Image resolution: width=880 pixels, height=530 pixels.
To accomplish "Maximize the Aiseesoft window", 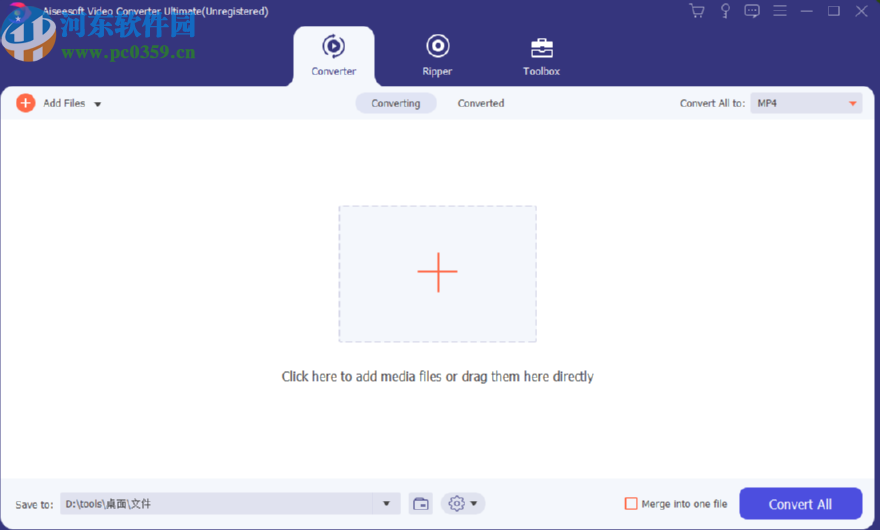I will pyautogui.click(x=834, y=11).
